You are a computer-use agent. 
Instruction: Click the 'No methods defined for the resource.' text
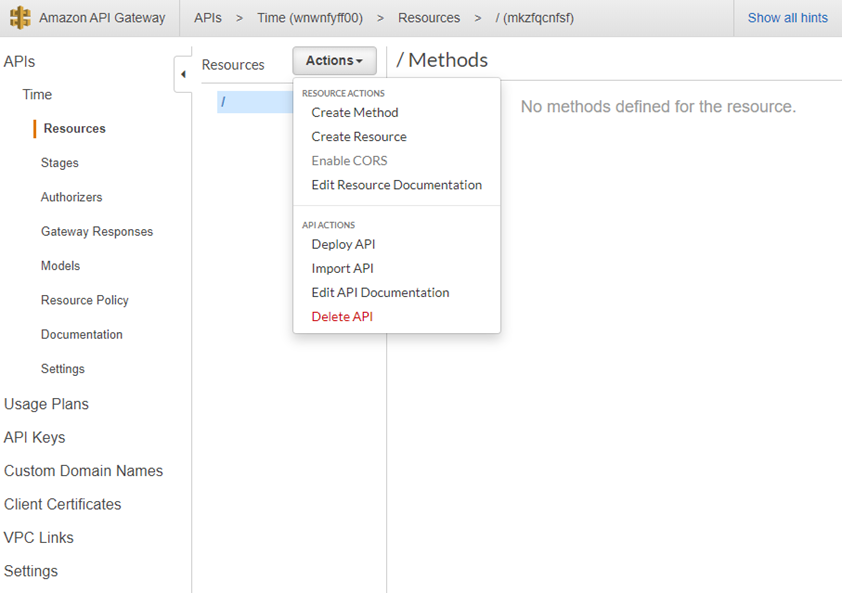(658, 107)
